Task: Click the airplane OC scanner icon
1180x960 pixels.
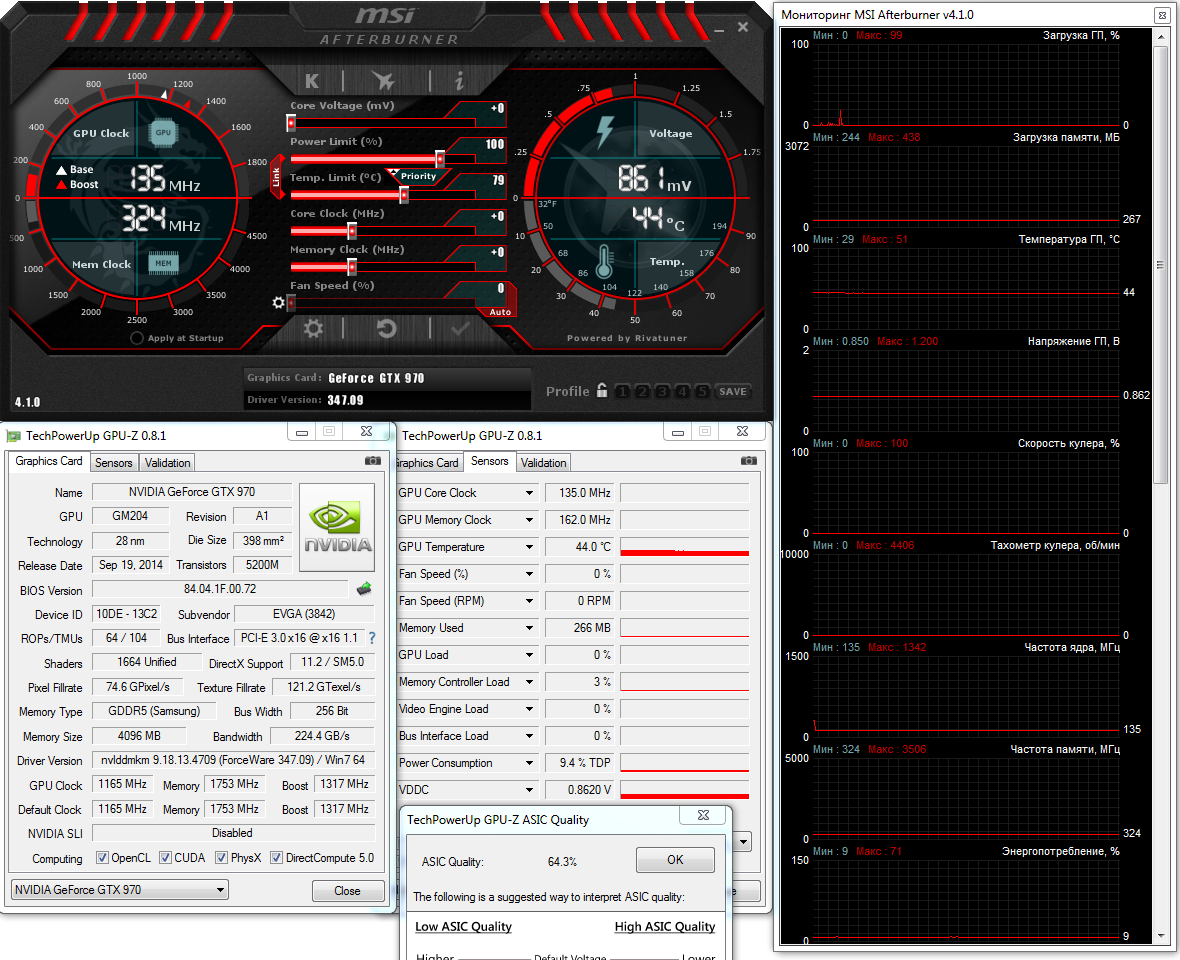Action: 383,81
